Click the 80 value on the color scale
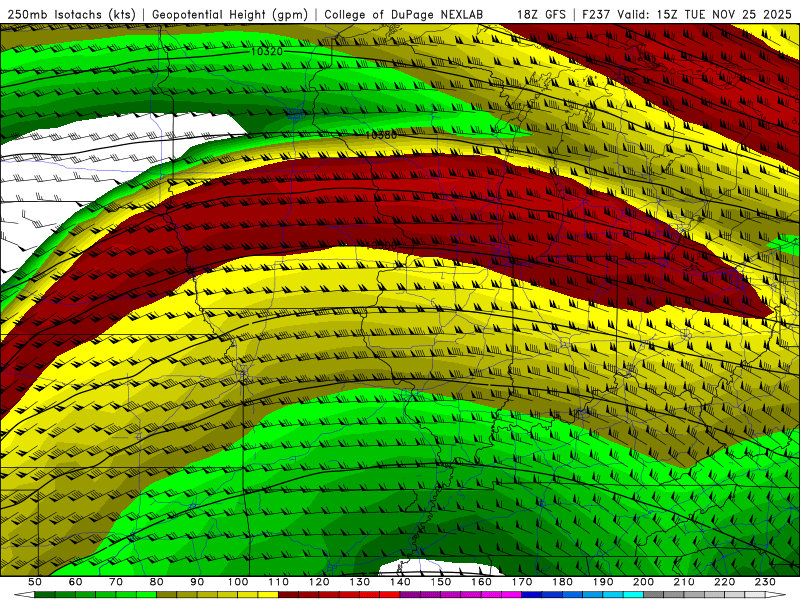The height and width of the screenshot is (600, 800). tap(156, 582)
